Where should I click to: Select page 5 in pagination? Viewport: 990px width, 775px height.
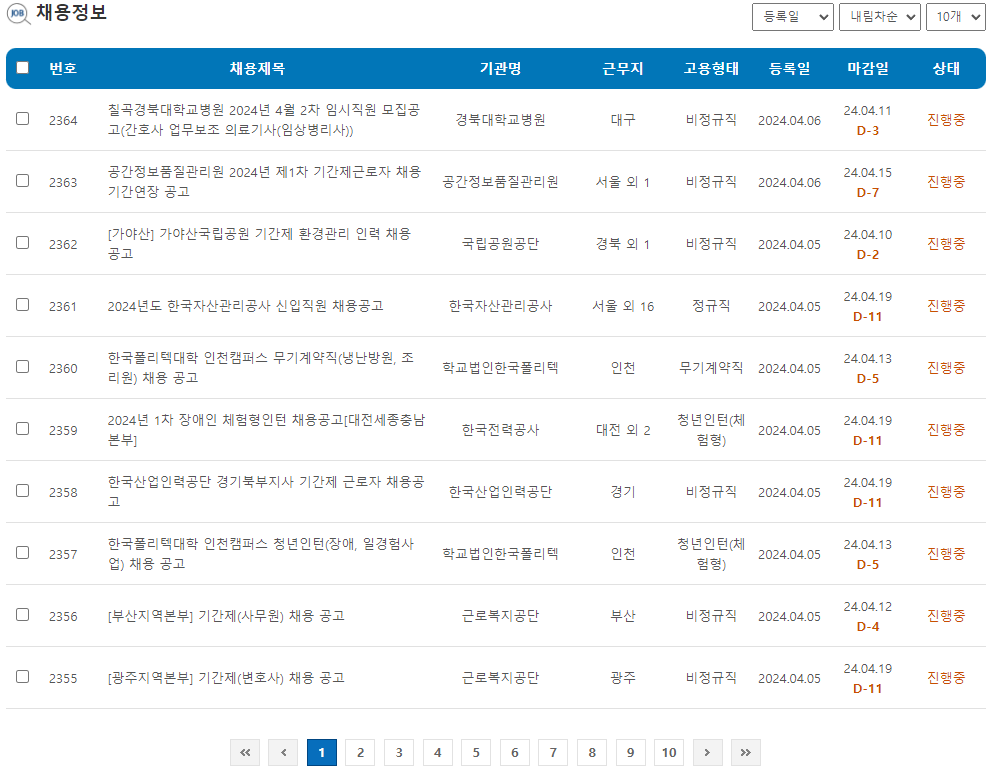tap(475, 752)
